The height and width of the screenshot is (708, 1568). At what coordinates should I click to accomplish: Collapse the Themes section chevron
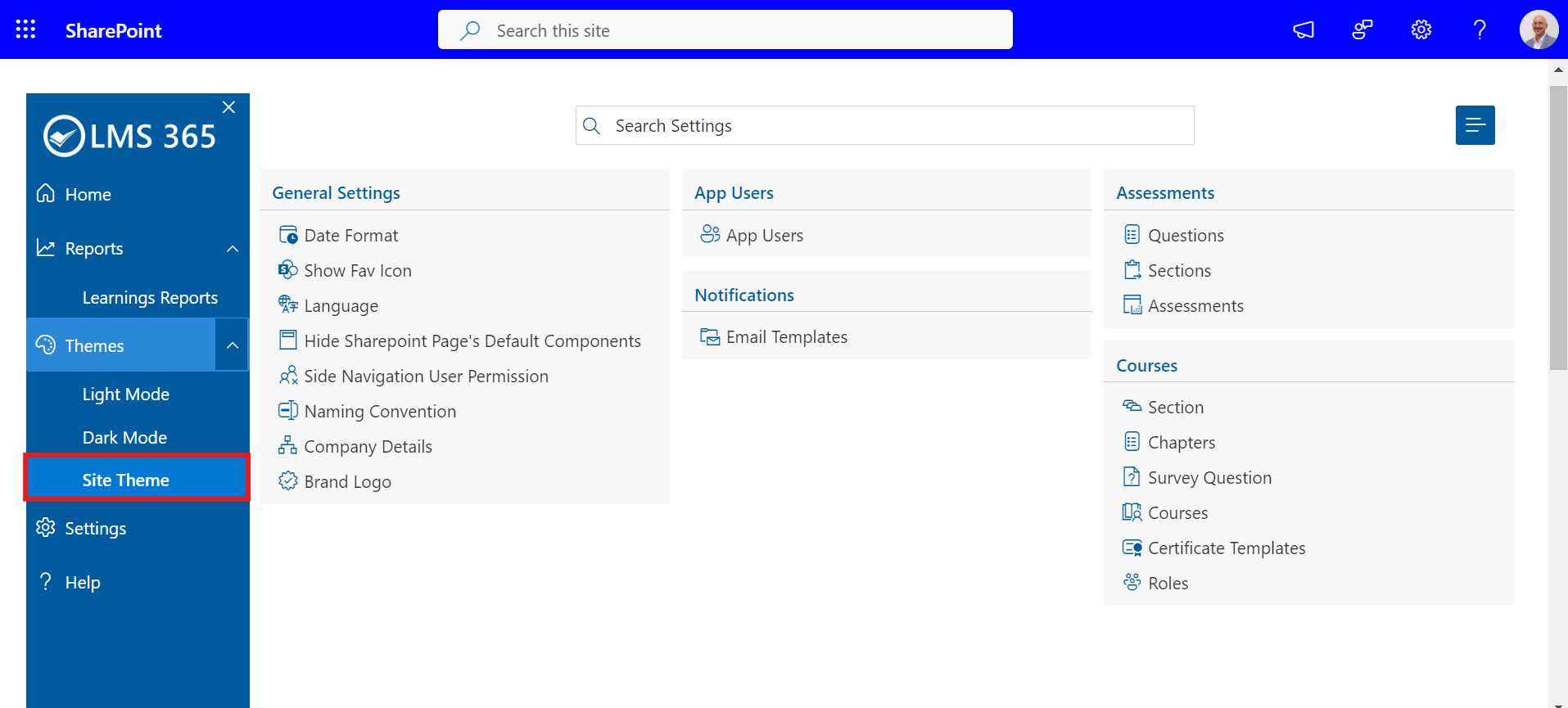pos(233,345)
